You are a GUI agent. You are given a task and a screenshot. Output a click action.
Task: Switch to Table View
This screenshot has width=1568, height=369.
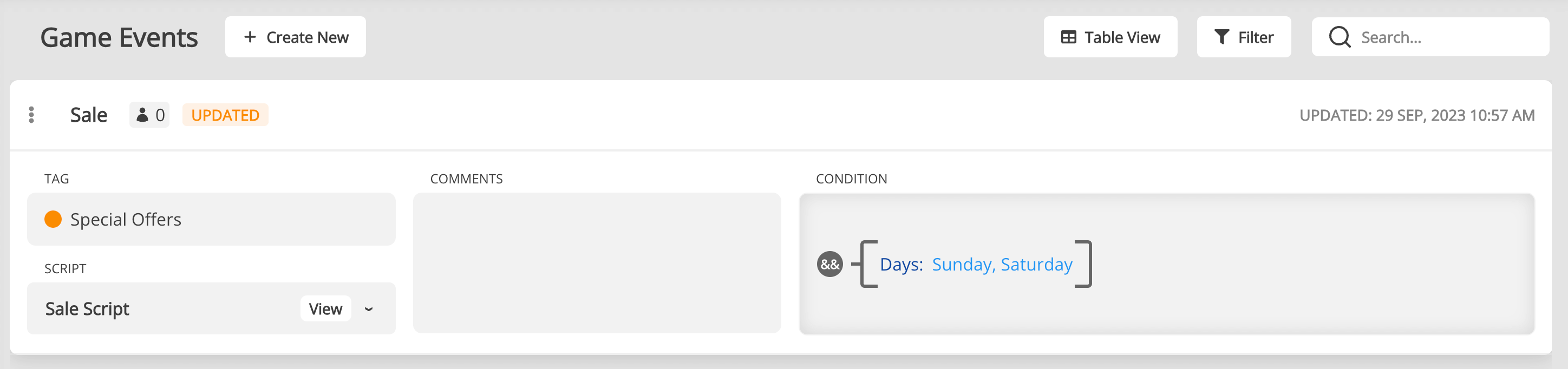[x=1110, y=38]
